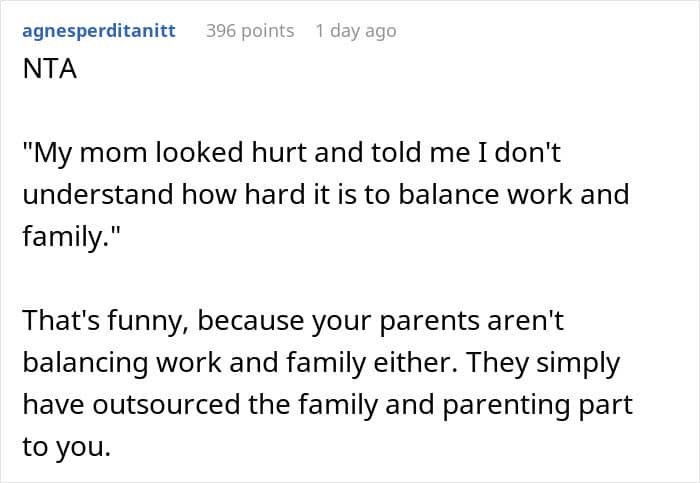This screenshot has height=483, width=700.
Task: Click the phrase 'They simply'
Action: tap(543, 364)
